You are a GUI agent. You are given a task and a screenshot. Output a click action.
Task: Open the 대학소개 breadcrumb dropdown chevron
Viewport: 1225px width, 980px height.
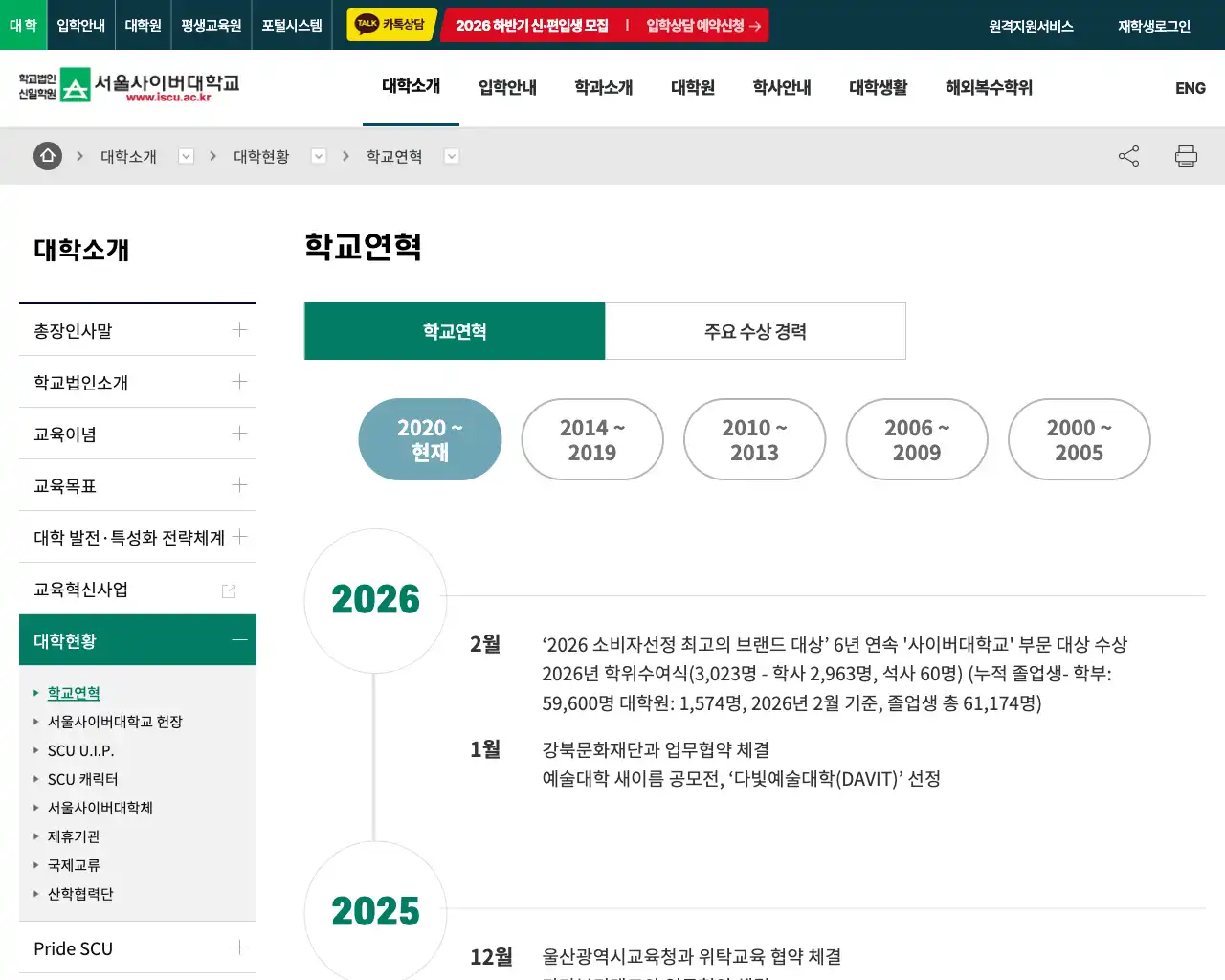click(186, 156)
